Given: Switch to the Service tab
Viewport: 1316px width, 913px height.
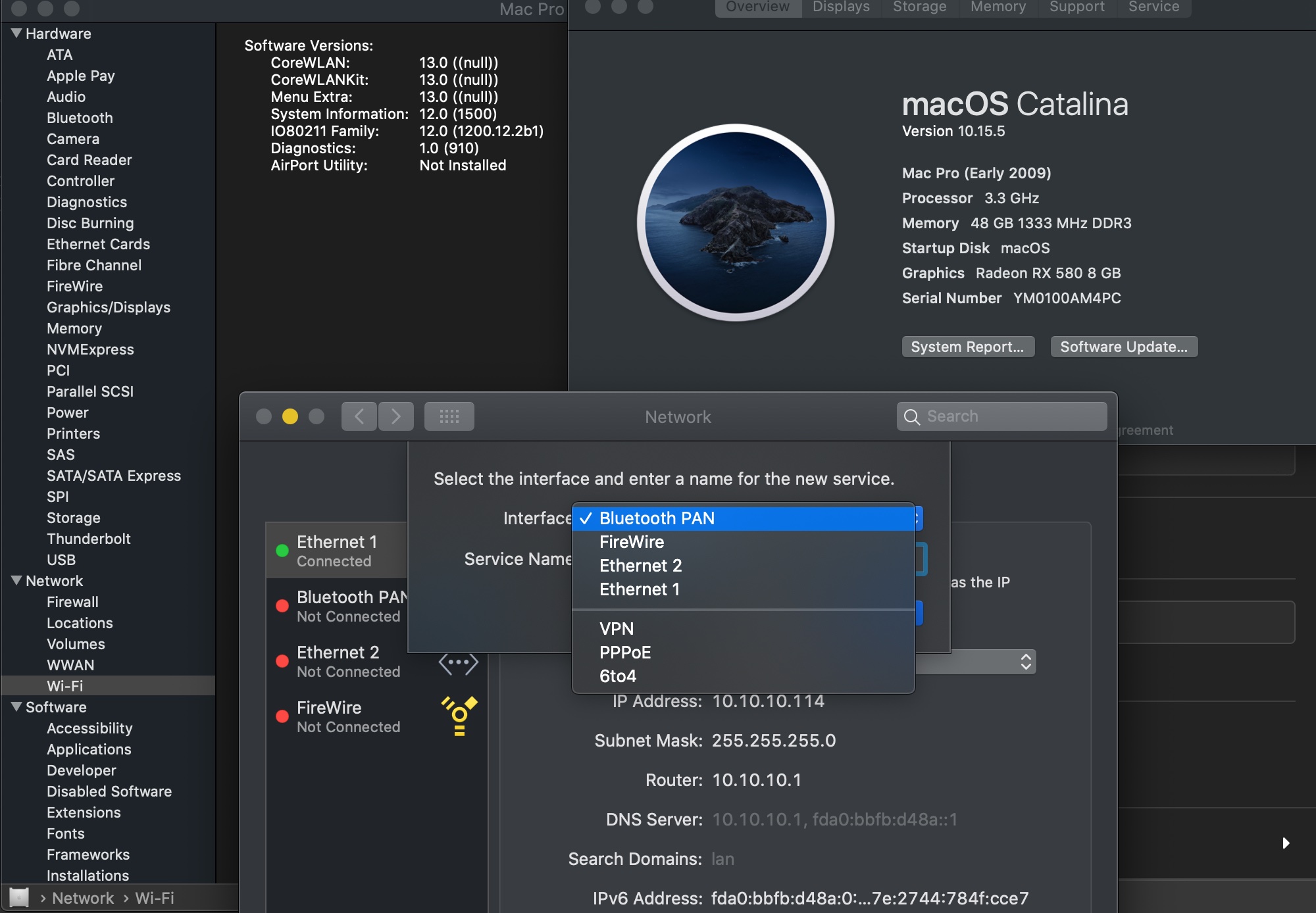Looking at the screenshot, I should click(x=1154, y=7).
